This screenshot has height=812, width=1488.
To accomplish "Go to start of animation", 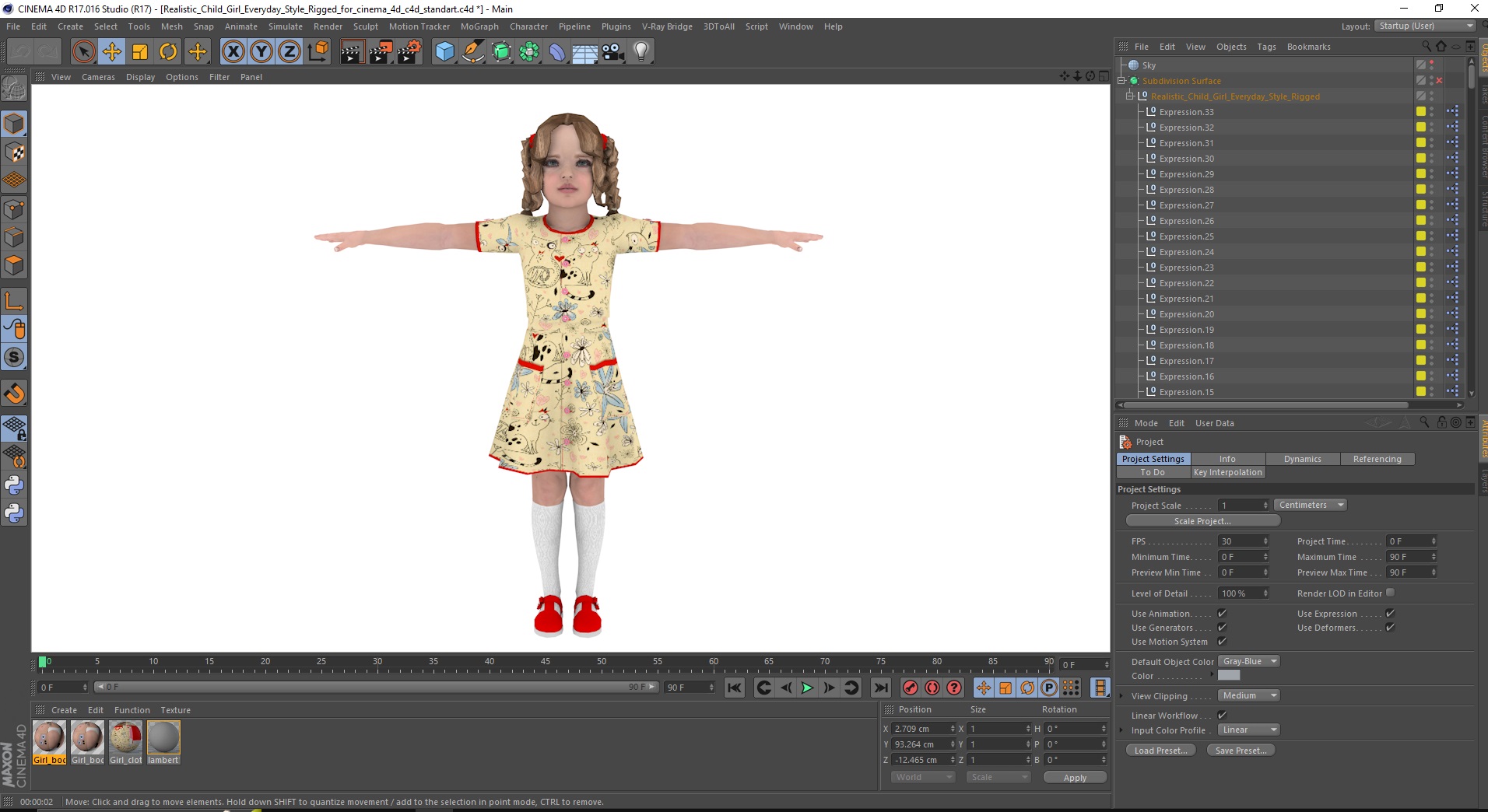I will (x=735, y=688).
